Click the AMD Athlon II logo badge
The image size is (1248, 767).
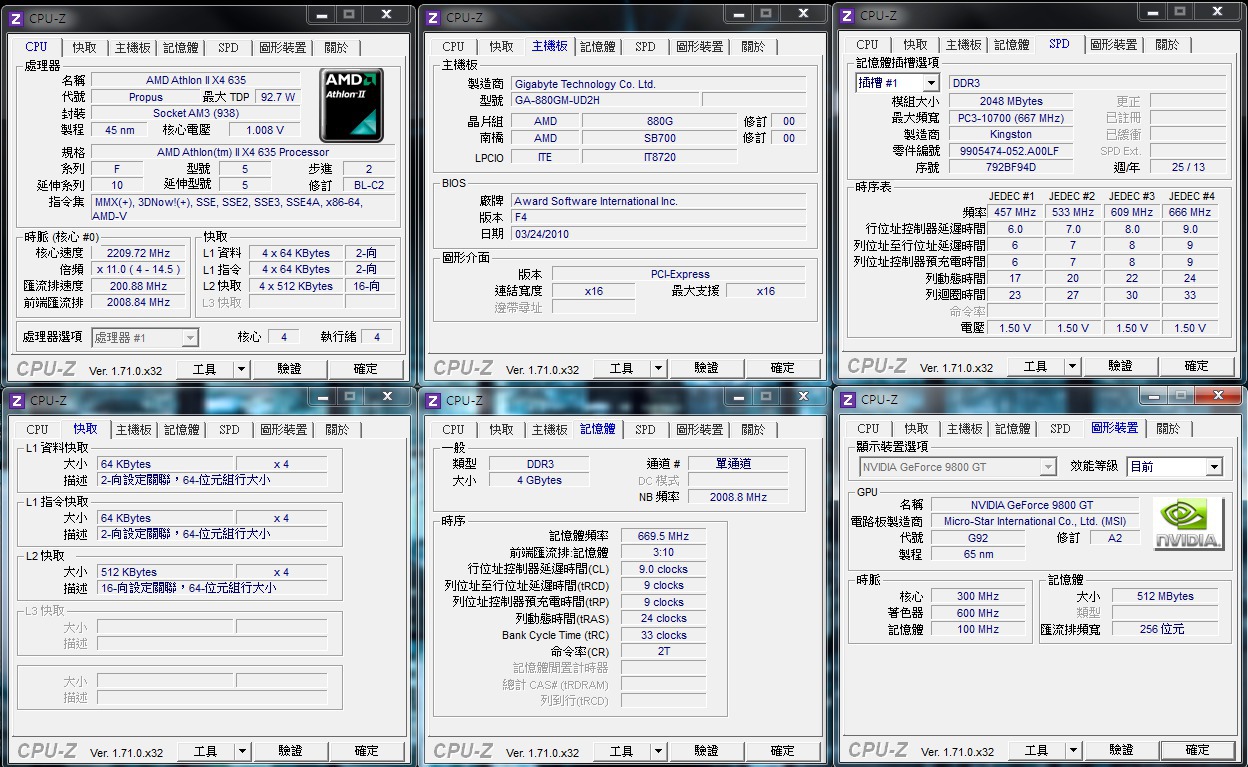pyautogui.click(x=351, y=105)
